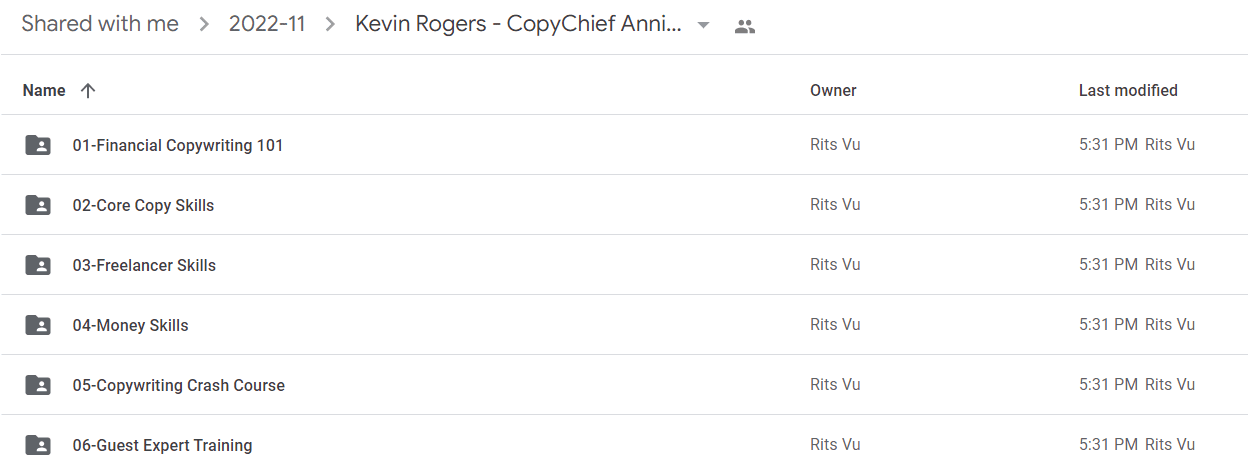Screen dimensions: 1248x467
Task: Select the 01-Financial Copywriting 101 folder name
Action: pos(178,145)
